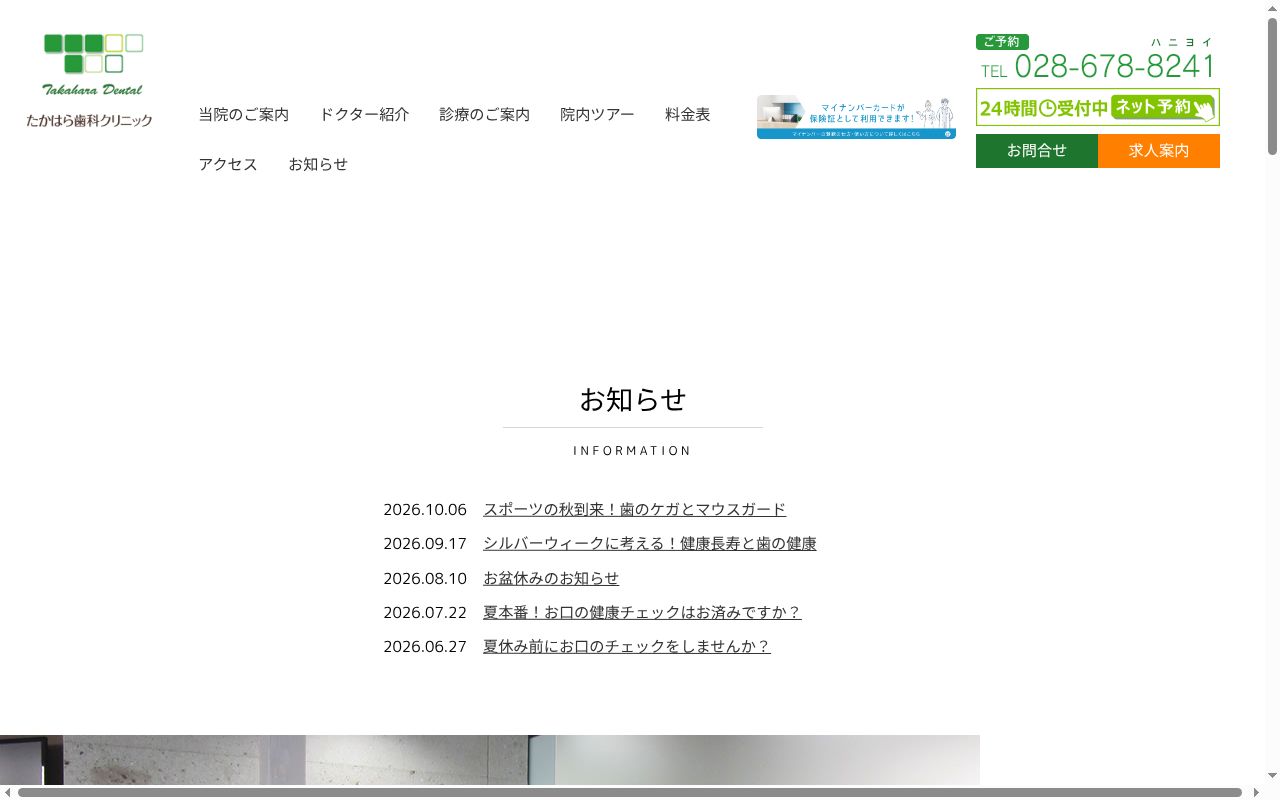Click the scroll left arrow

tap(7, 793)
